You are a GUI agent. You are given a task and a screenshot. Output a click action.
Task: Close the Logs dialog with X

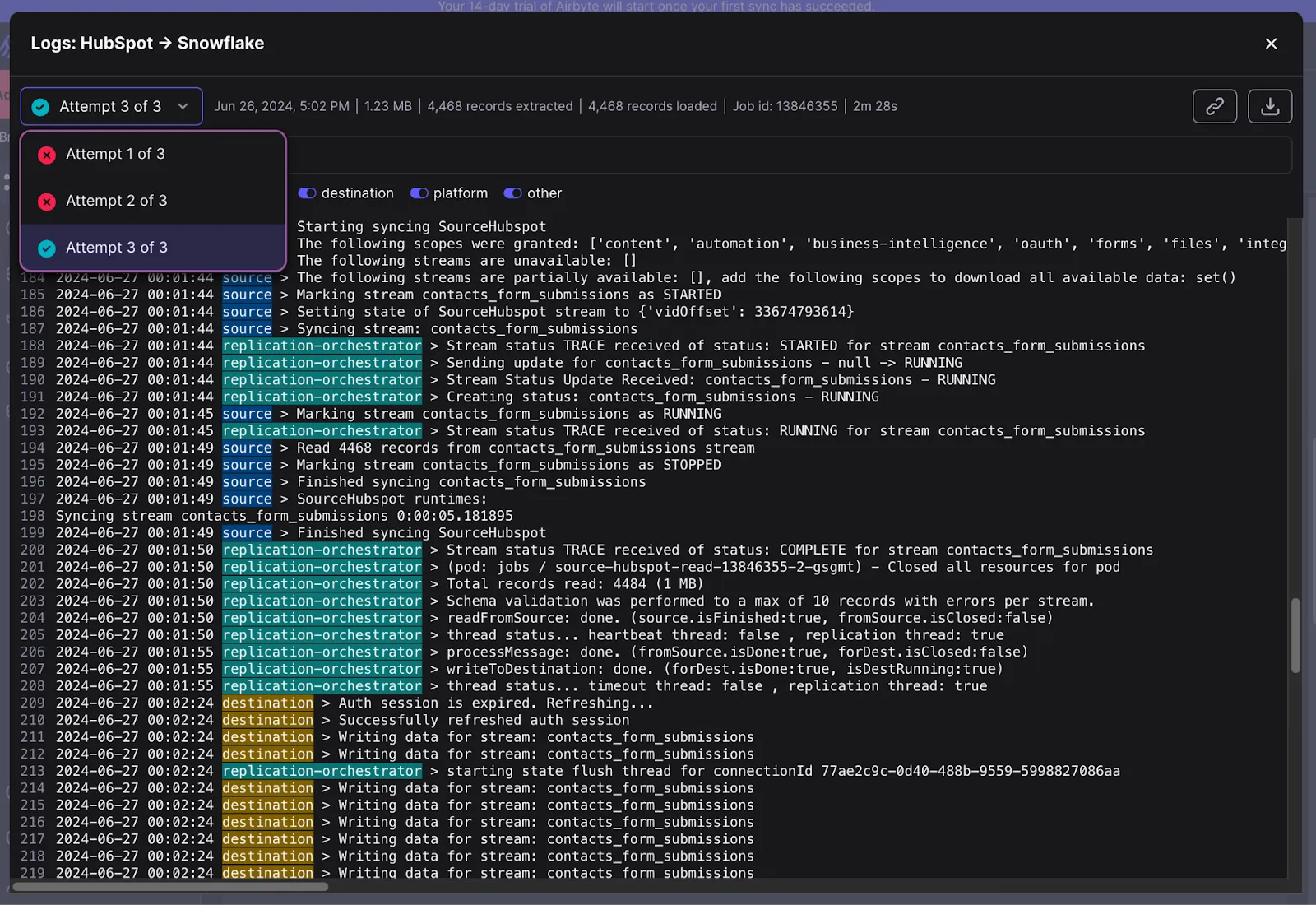click(x=1271, y=44)
